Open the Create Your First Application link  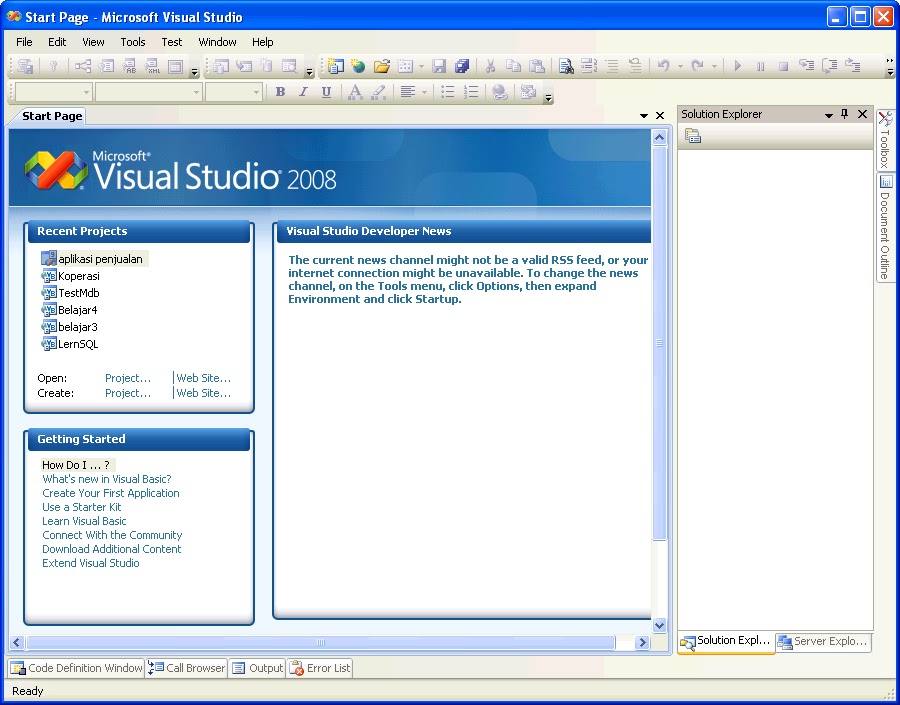(110, 493)
